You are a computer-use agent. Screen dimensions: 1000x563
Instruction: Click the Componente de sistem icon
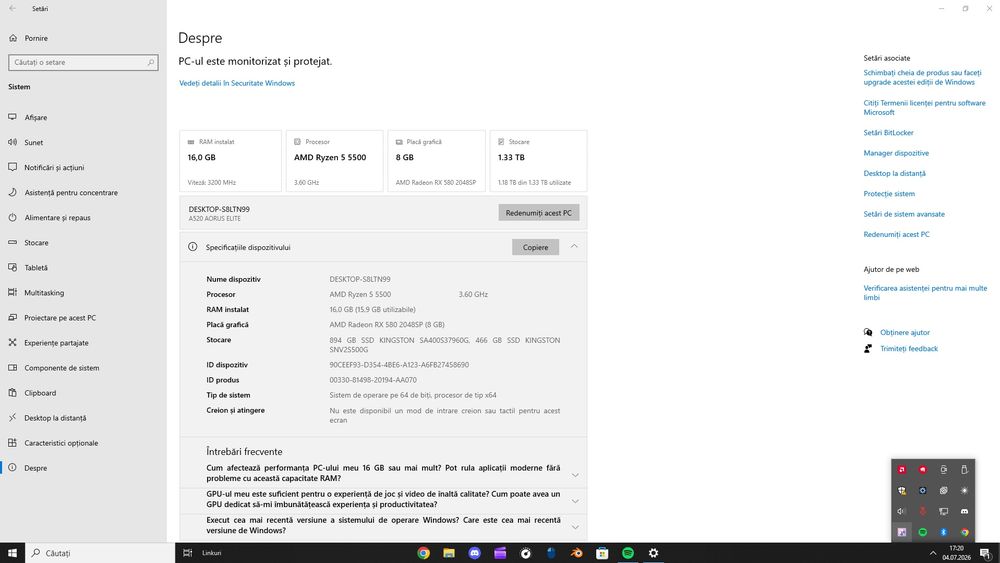coord(12,367)
